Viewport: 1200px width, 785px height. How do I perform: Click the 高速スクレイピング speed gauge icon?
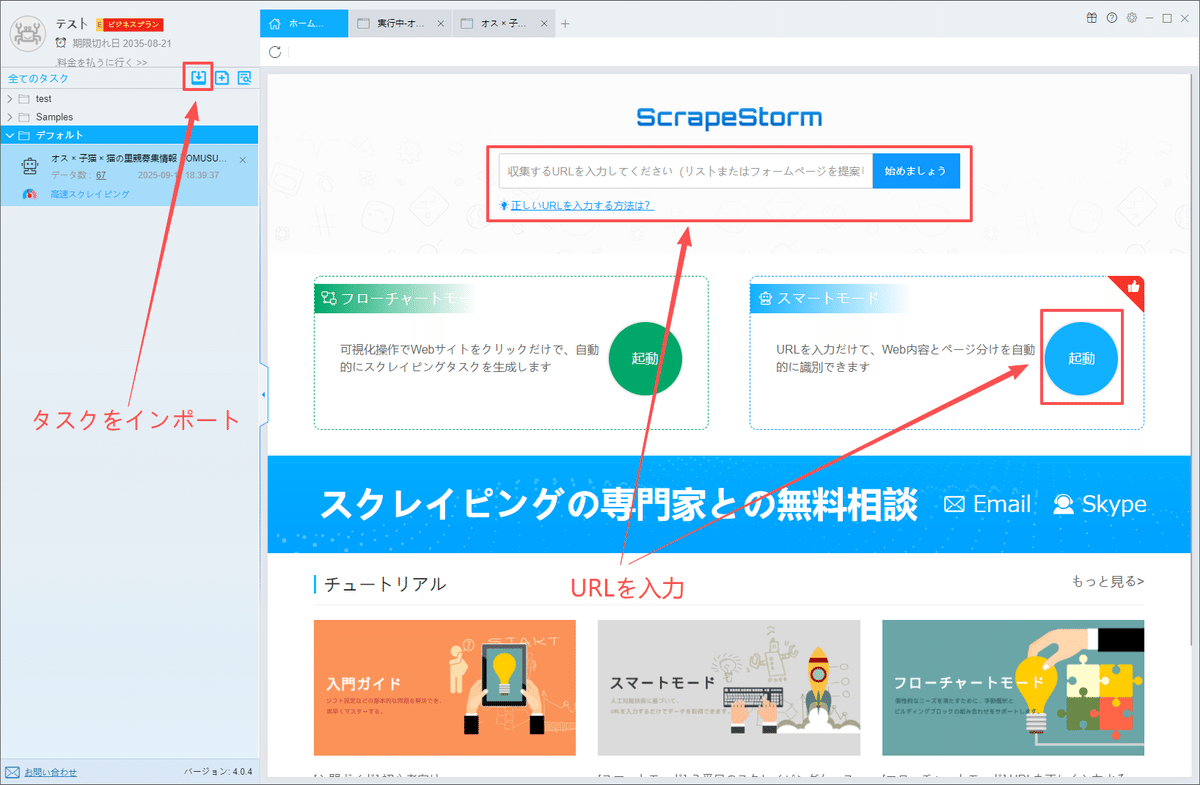tap(30, 194)
